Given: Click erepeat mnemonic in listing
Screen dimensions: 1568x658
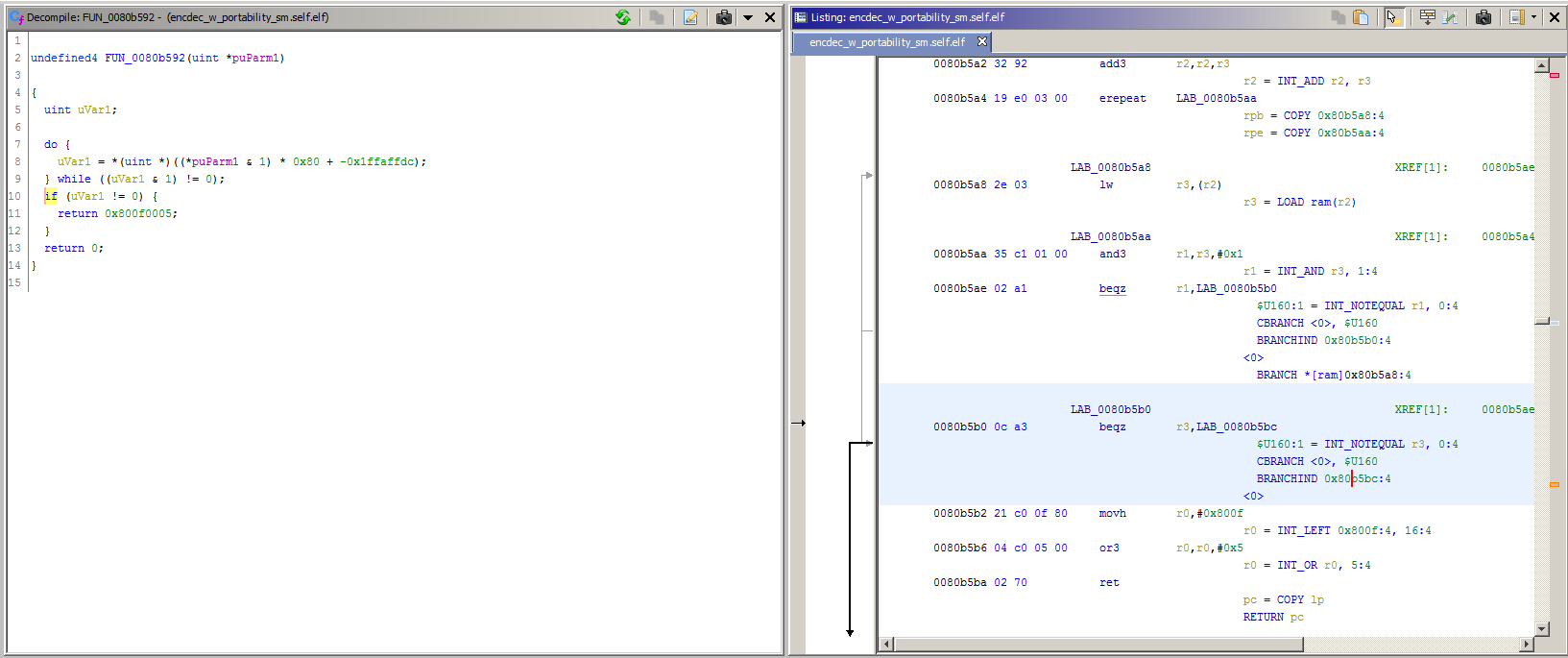Looking at the screenshot, I should (1122, 98).
